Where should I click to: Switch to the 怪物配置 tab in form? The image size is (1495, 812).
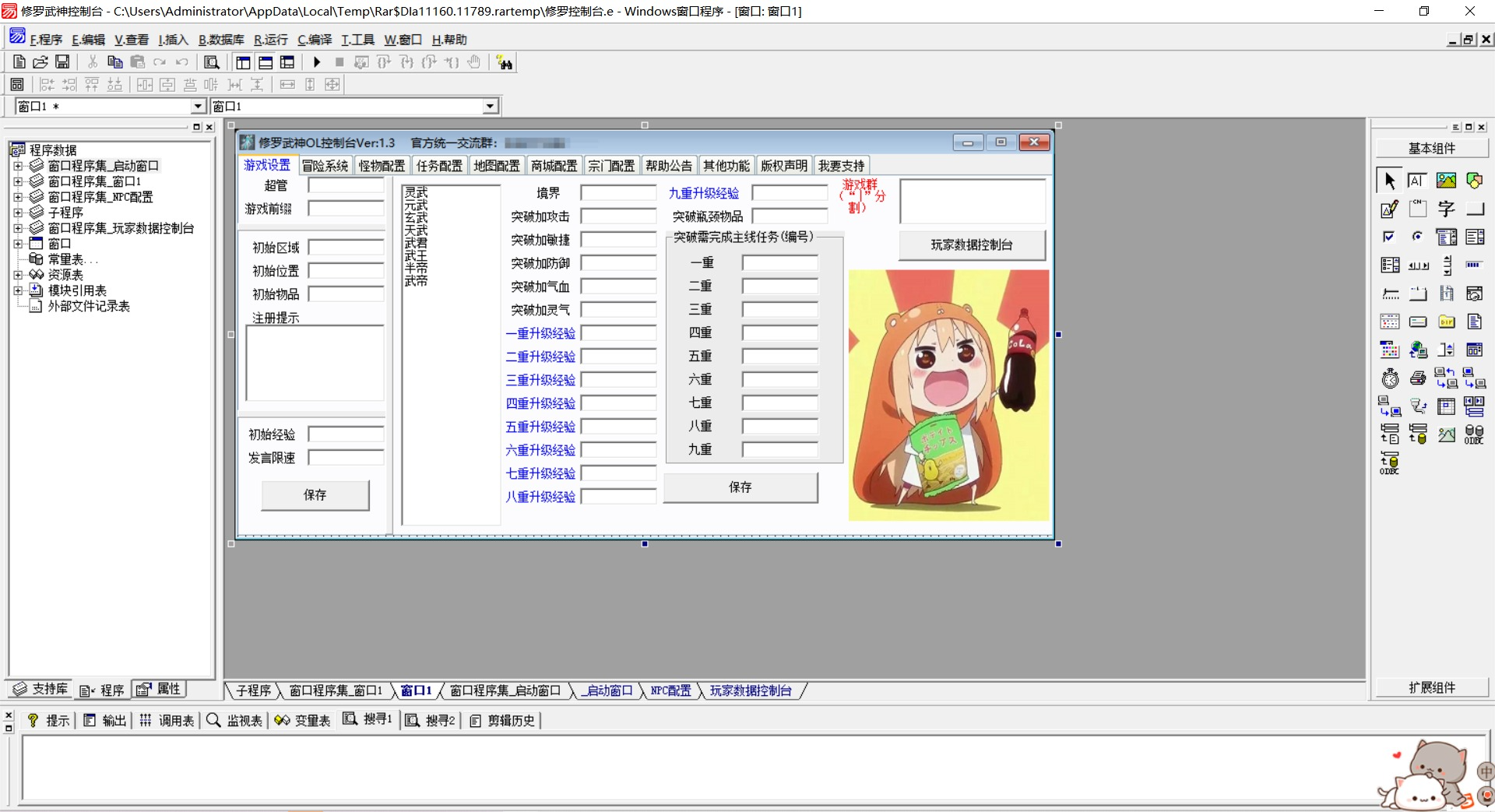click(x=382, y=166)
